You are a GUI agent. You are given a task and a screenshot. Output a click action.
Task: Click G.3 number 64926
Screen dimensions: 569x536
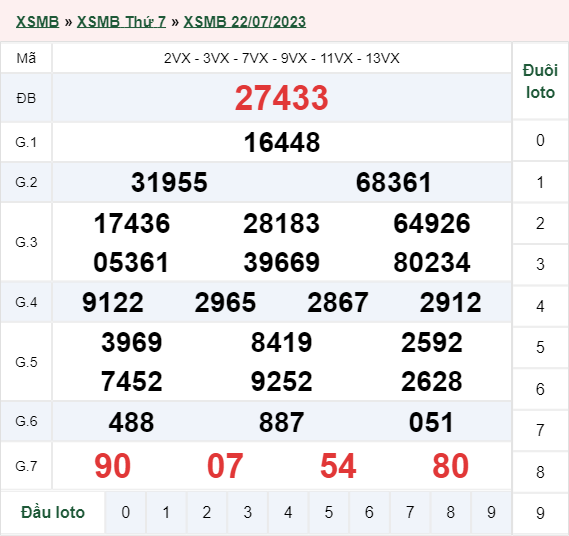click(432, 223)
